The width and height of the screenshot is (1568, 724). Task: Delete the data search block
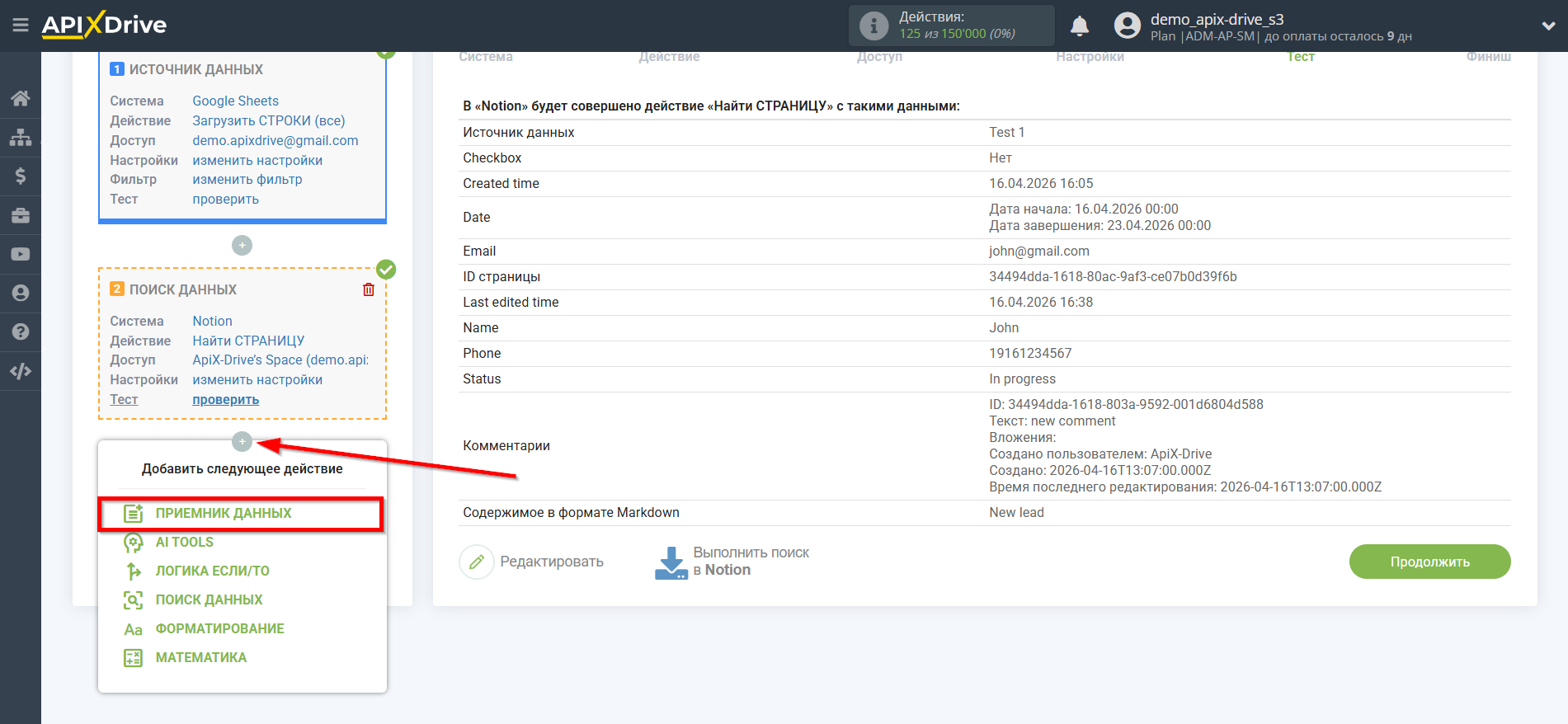tap(369, 289)
